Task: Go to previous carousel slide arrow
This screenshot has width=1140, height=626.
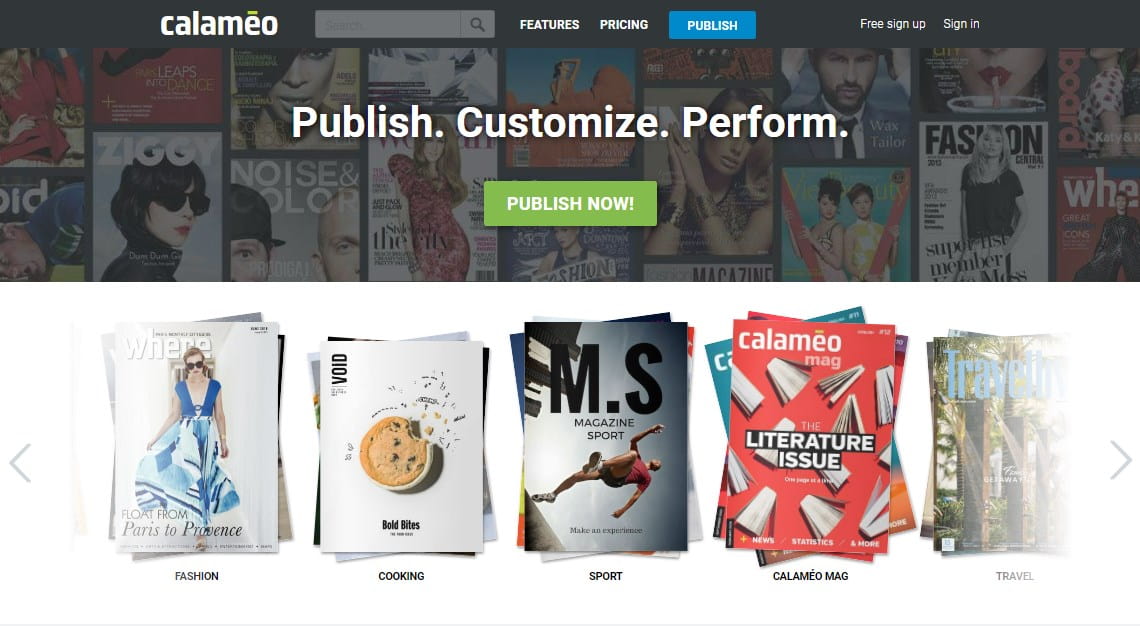Action: click(x=20, y=462)
